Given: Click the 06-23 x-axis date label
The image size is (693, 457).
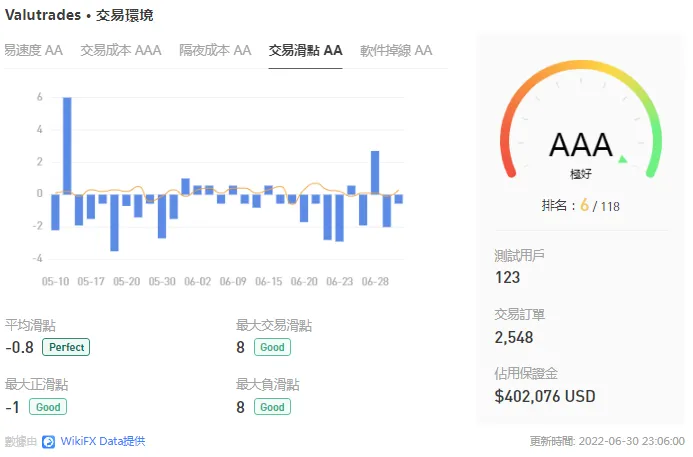Looking at the screenshot, I should 339,282.
